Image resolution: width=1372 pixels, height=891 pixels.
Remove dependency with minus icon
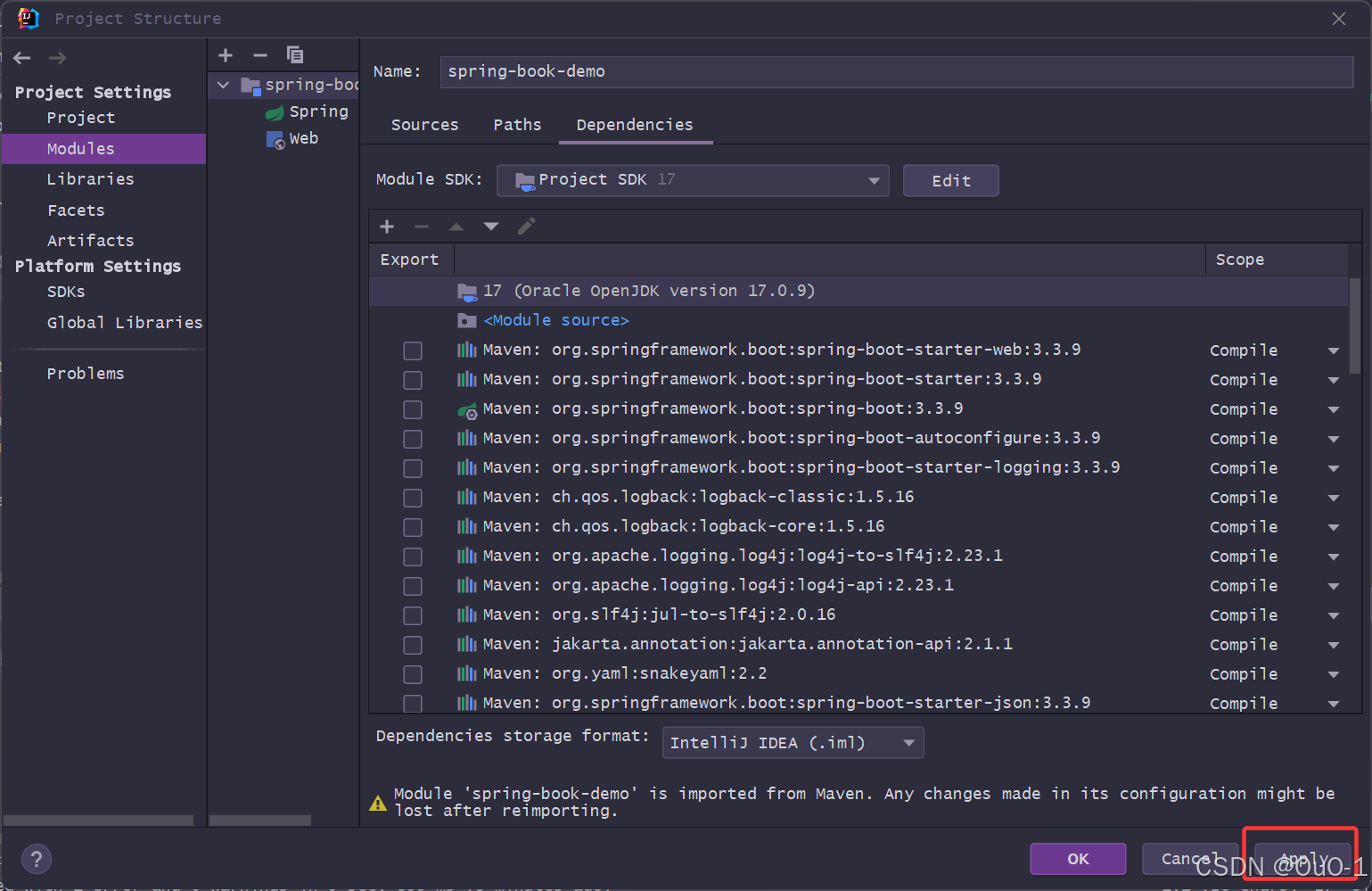(422, 227)
